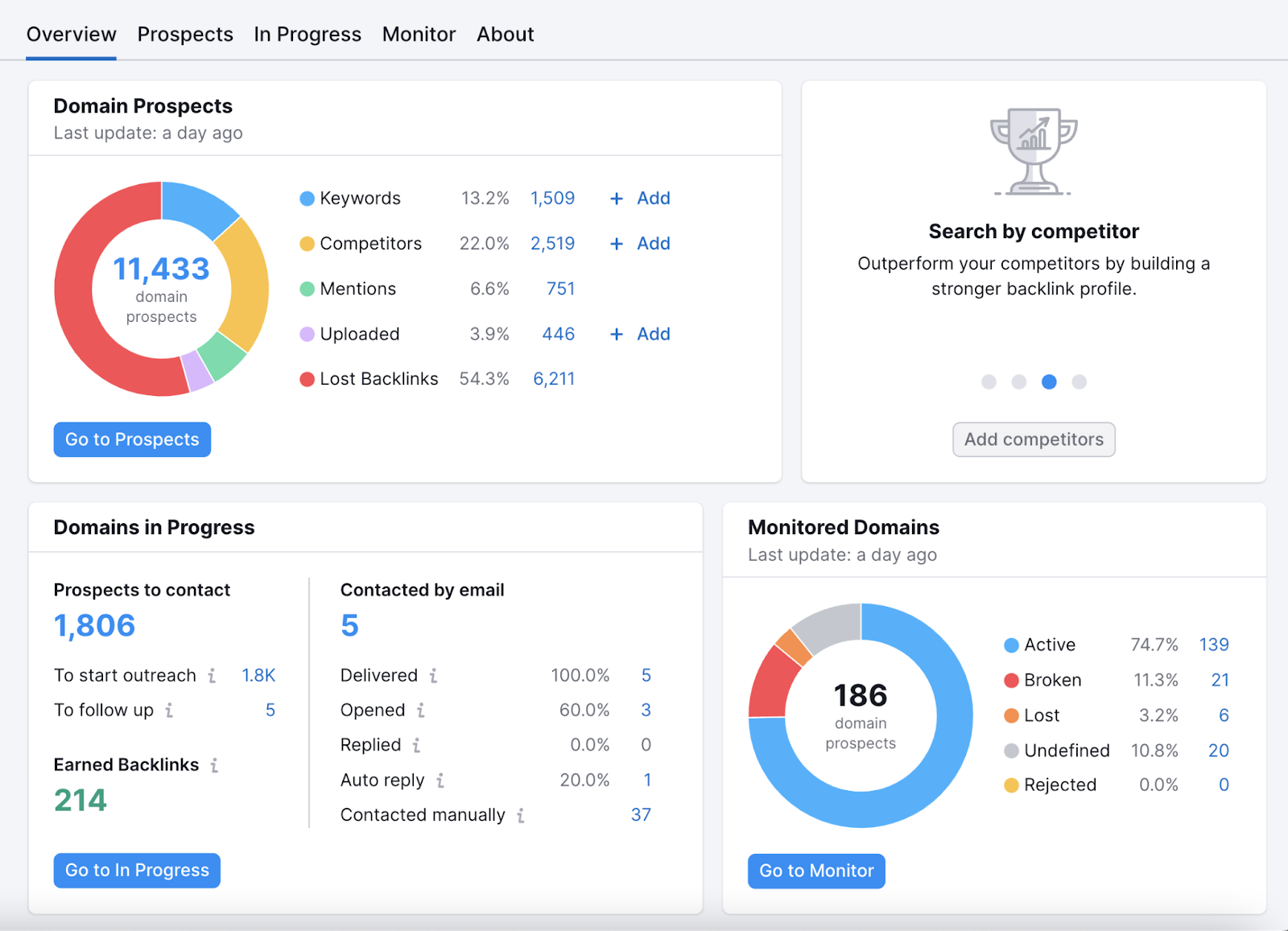Image resolution: width=1288 pixels, height=931 pixels.
Task: Open the Monitor tab
Action: coord(419,34)
